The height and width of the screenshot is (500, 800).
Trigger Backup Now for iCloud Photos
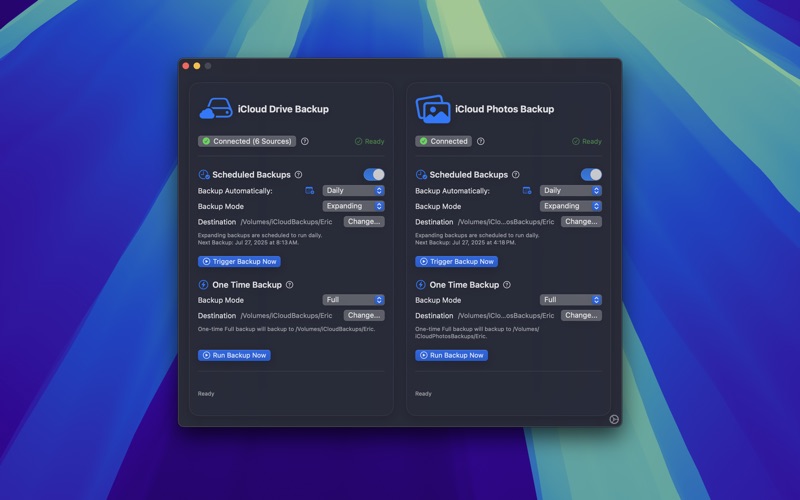[457, 261]
